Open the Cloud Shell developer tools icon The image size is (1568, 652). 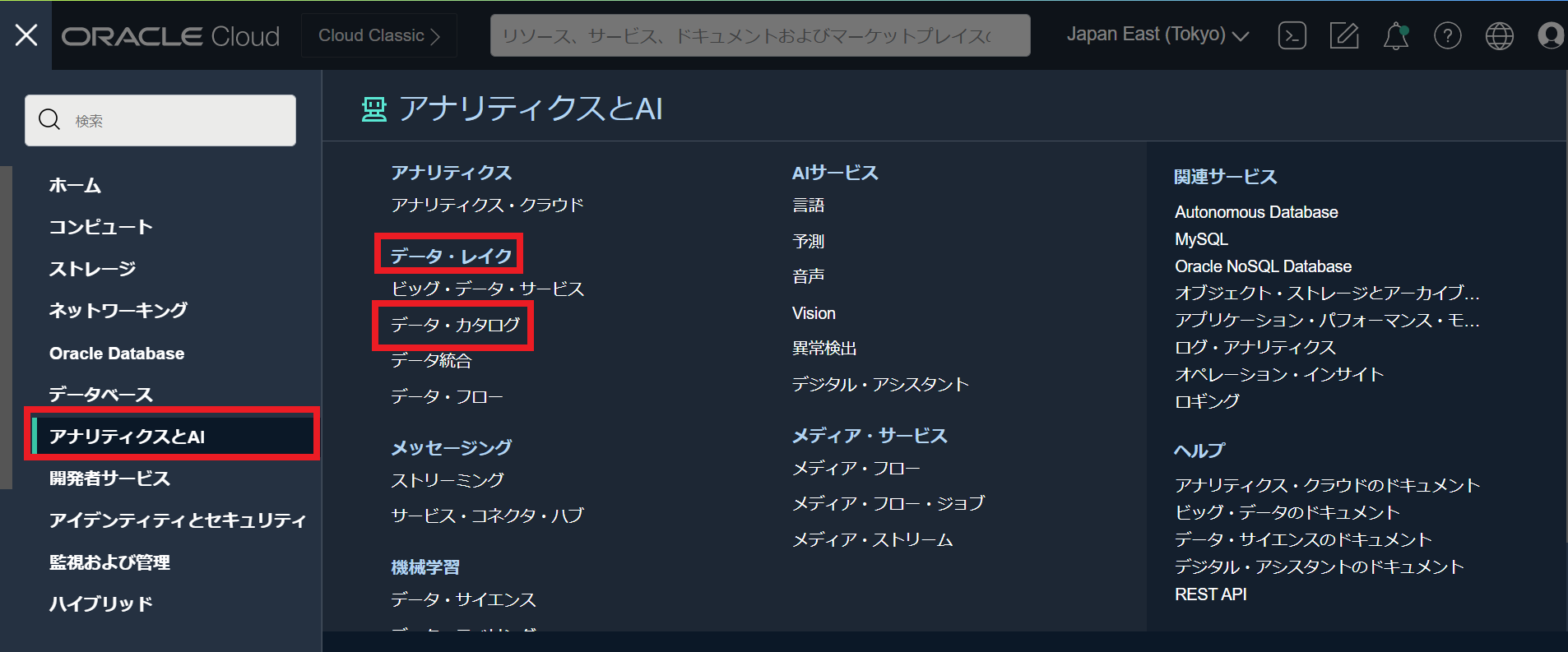click(x=1292, y=35)
